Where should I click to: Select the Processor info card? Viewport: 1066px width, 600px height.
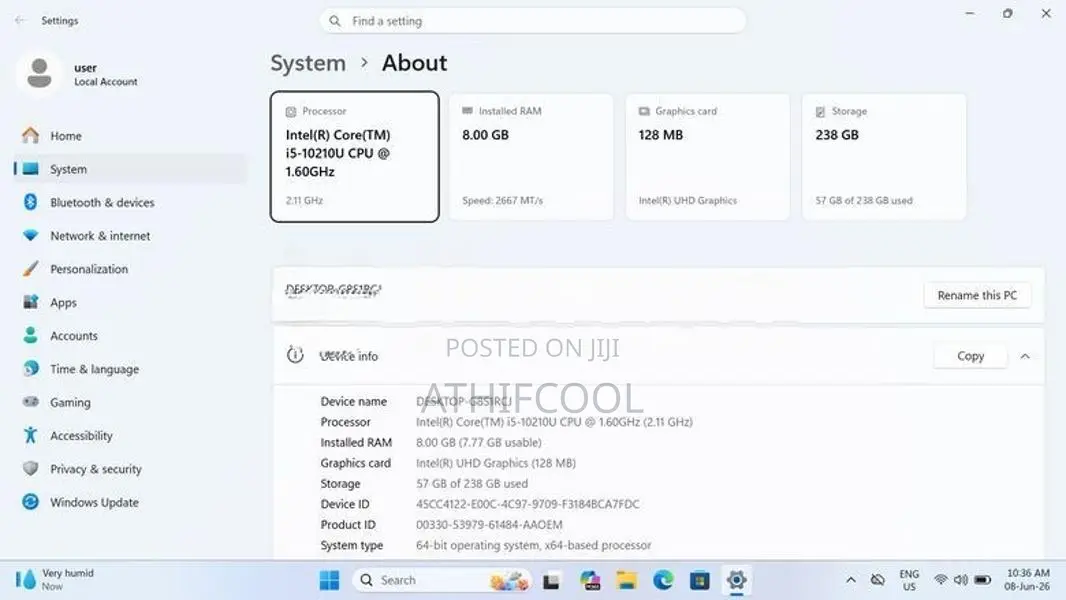coord(355,156)
